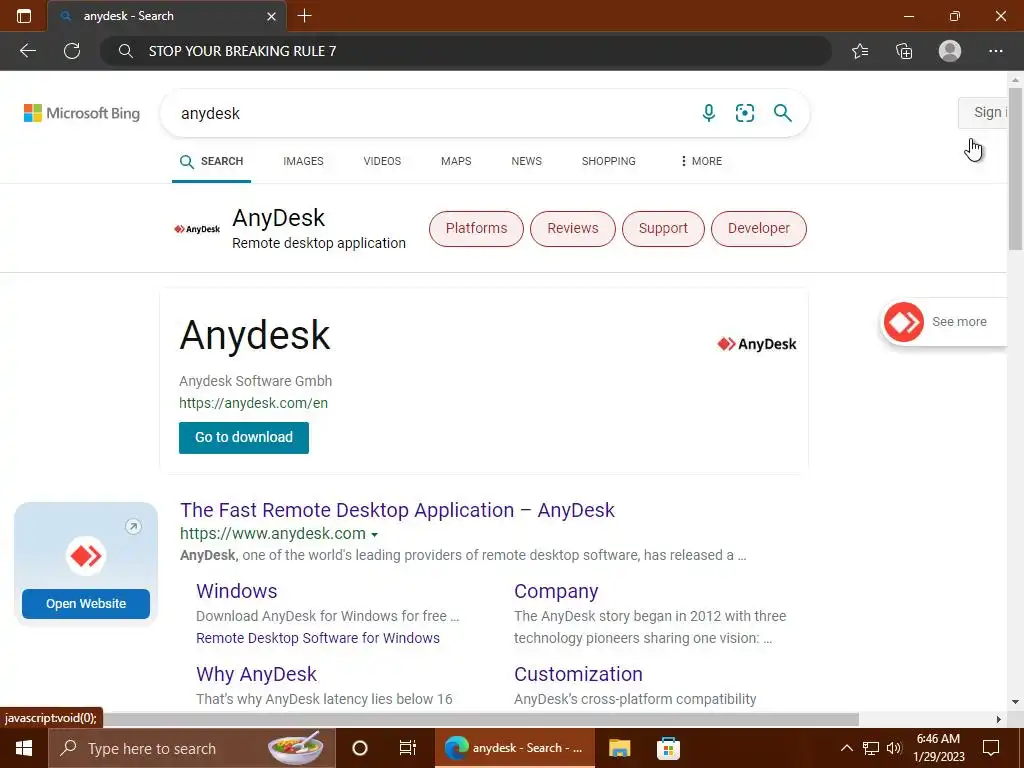
Task: Click the expand arrow on website card
Action: click(133, 526)
